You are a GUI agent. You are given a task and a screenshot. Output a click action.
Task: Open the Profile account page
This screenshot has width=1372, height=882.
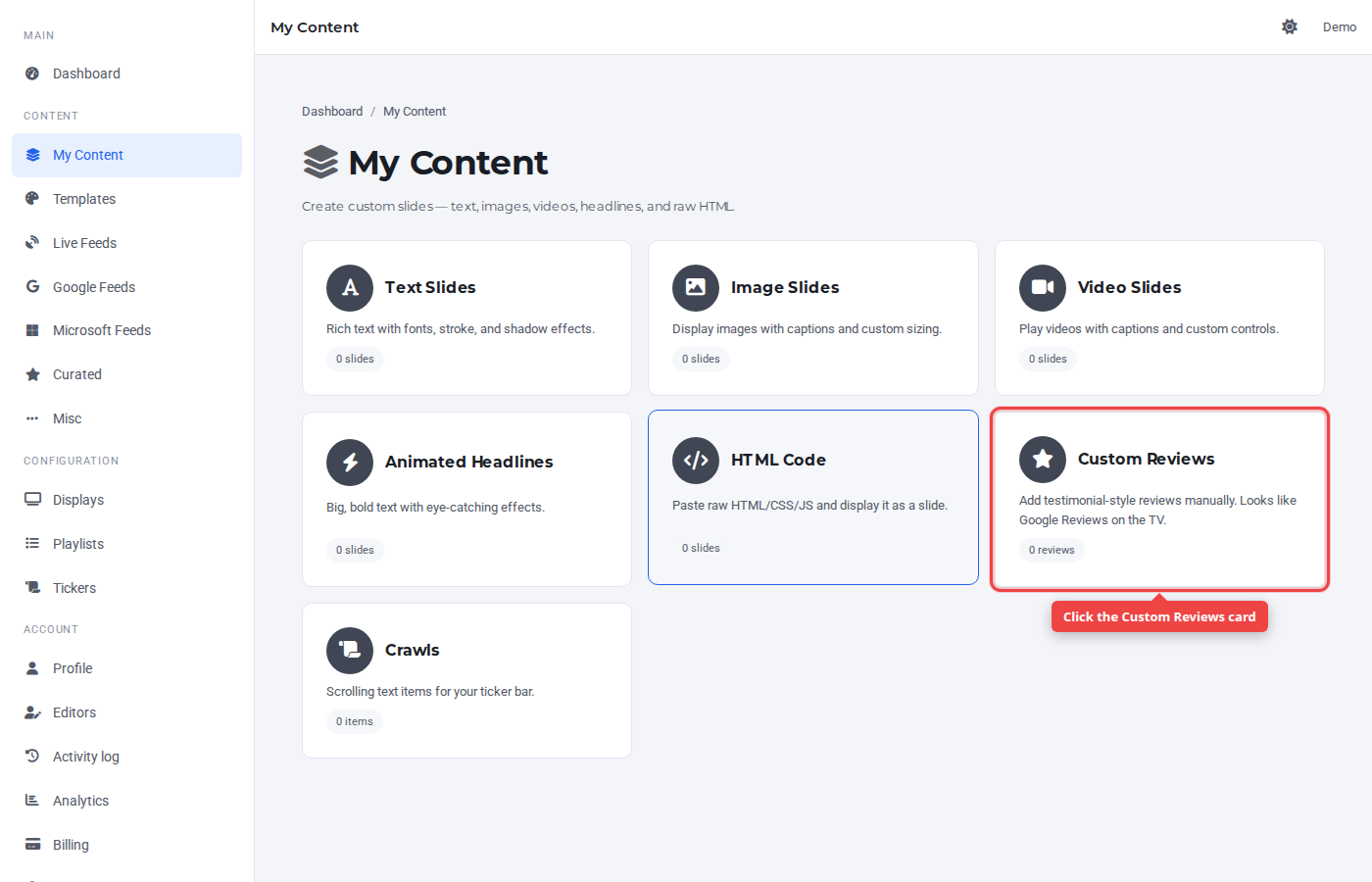tap(127, 668)
